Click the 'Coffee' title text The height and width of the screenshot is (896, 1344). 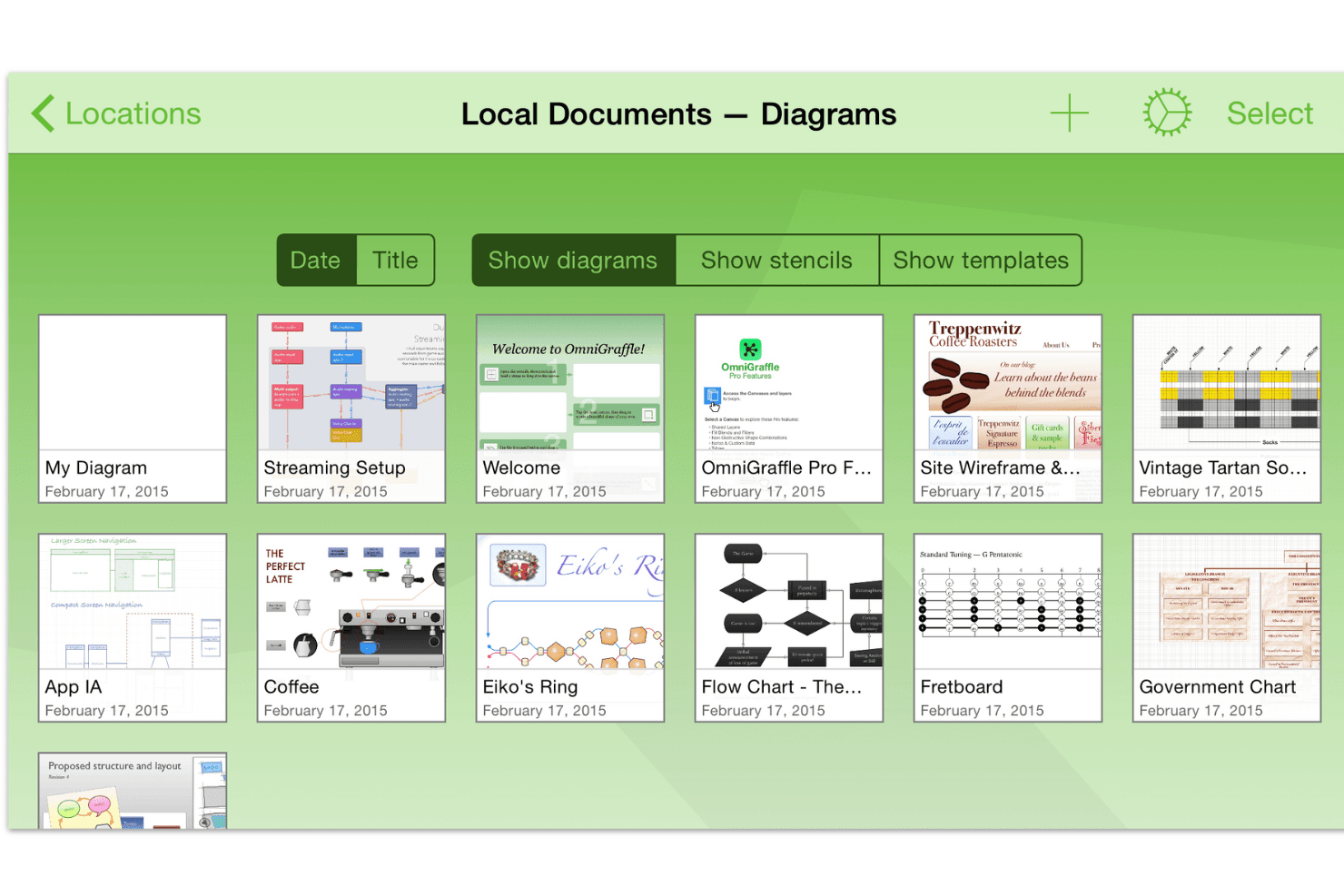(292, 687)
